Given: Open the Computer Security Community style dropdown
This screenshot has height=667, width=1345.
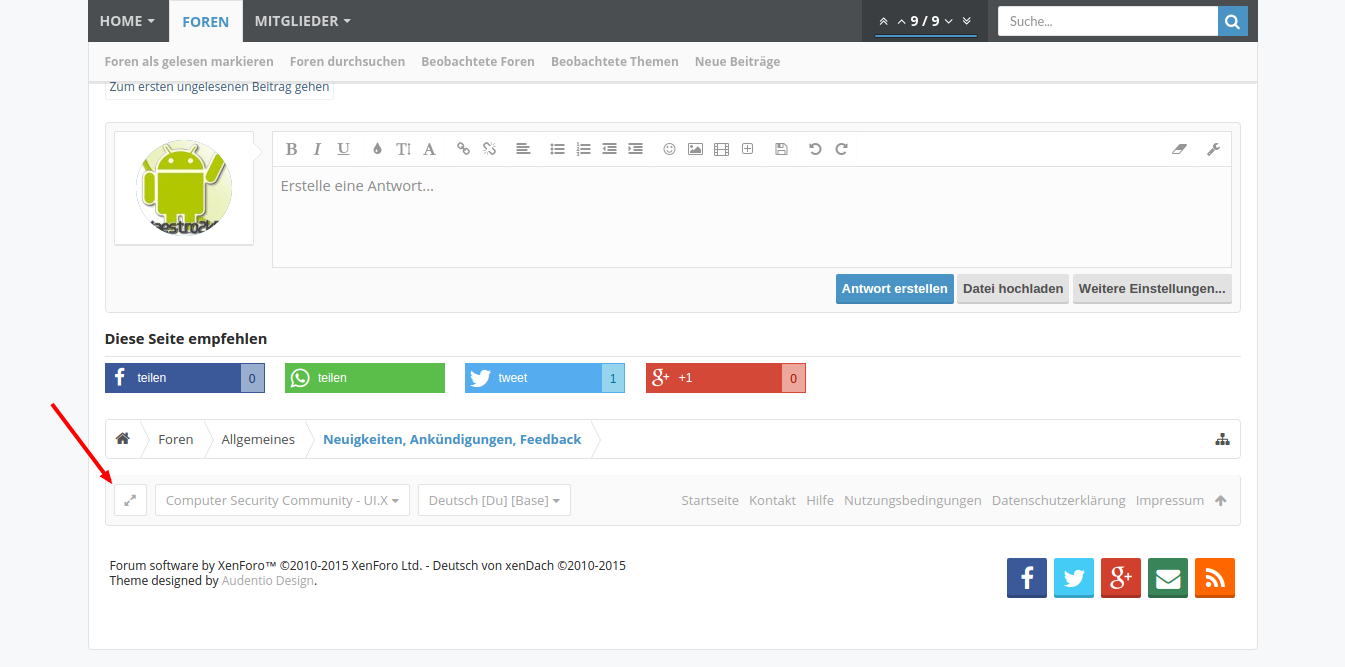Looking at the screenshot, I should (282, 500).
